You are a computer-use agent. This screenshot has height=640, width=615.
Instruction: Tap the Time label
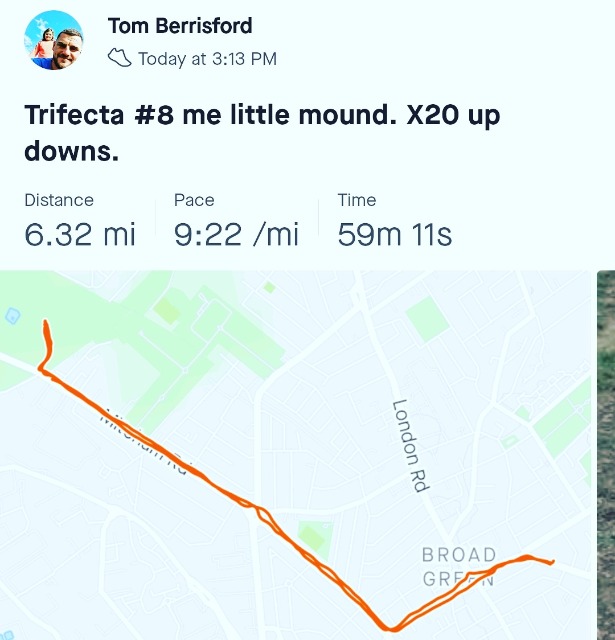pyautogui.click(x=357, y=200)
